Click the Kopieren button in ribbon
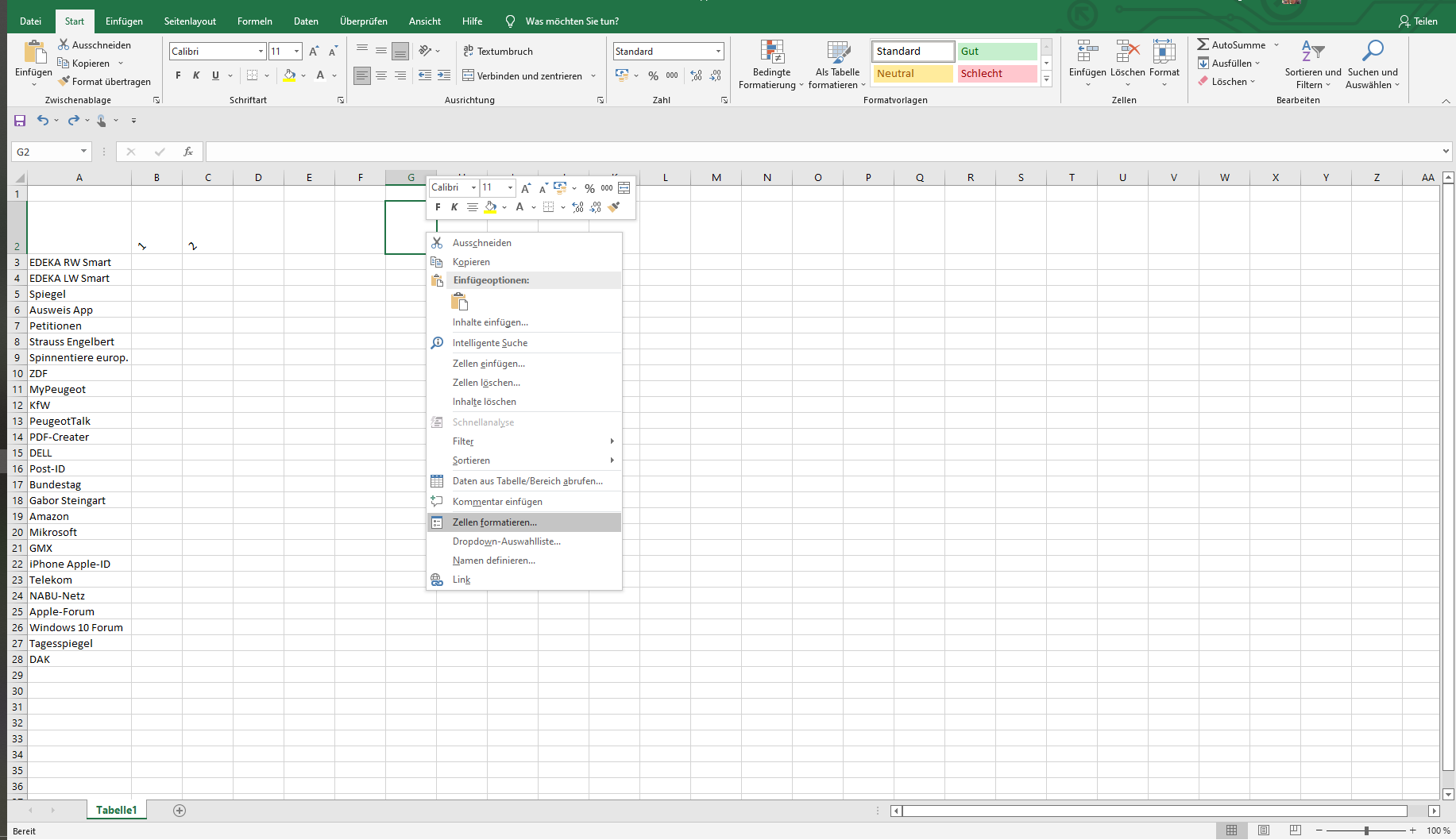This screenshot has height=840, width=1456. (x=83, y=64)
